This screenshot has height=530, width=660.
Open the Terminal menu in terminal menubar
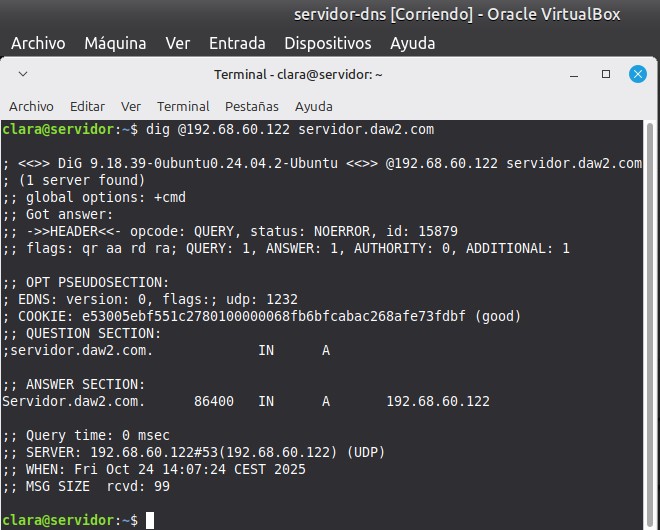pos(183,106)
